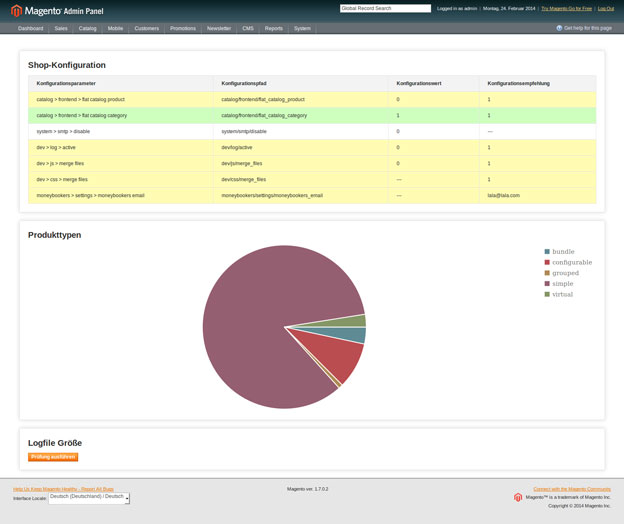624x524 pixels.
Task: Click the 'grouped' legend label
Action: [566, 273]
